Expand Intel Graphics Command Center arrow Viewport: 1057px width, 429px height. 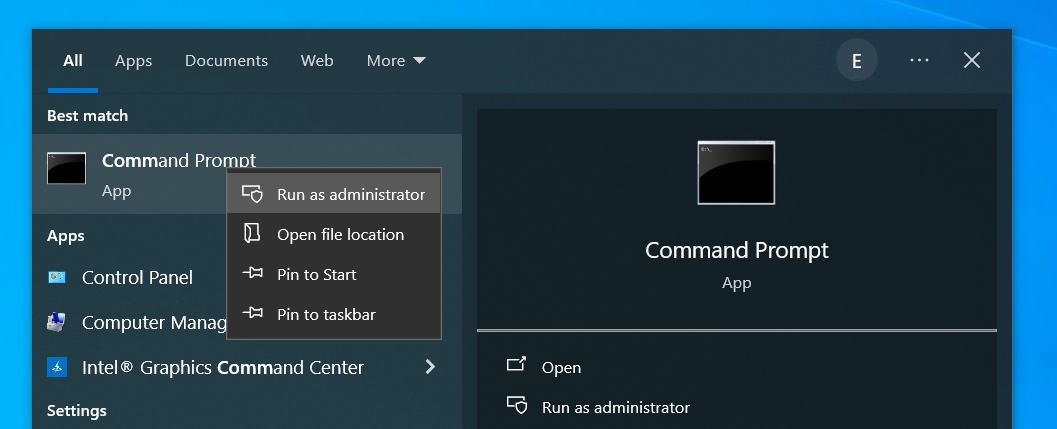click(x=430, y=367)
